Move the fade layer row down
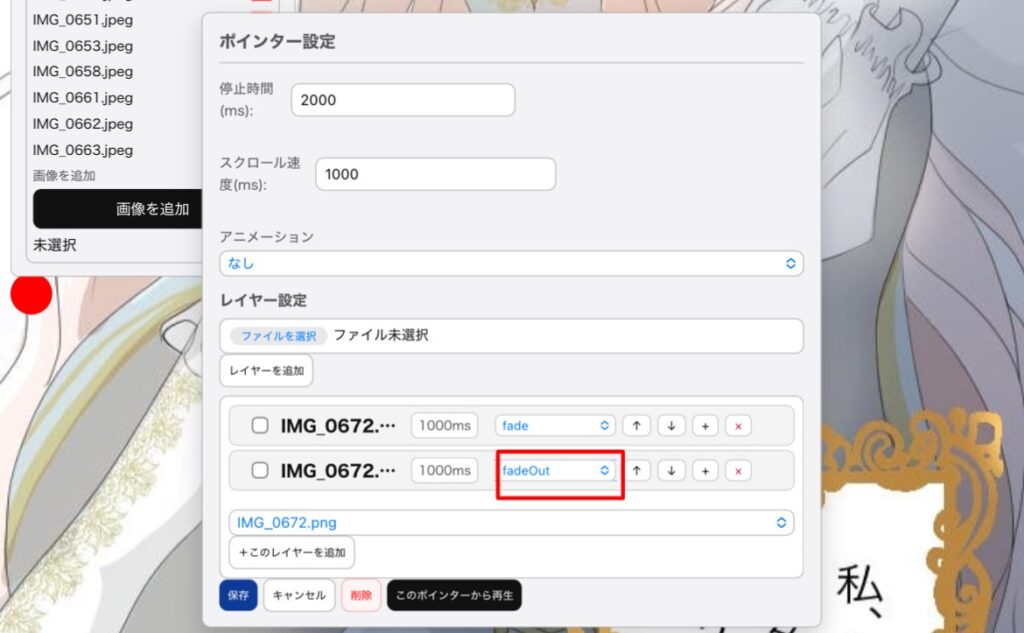This screenshot has height=633, width=1024. pyautogui.click(x=671, y=426)
